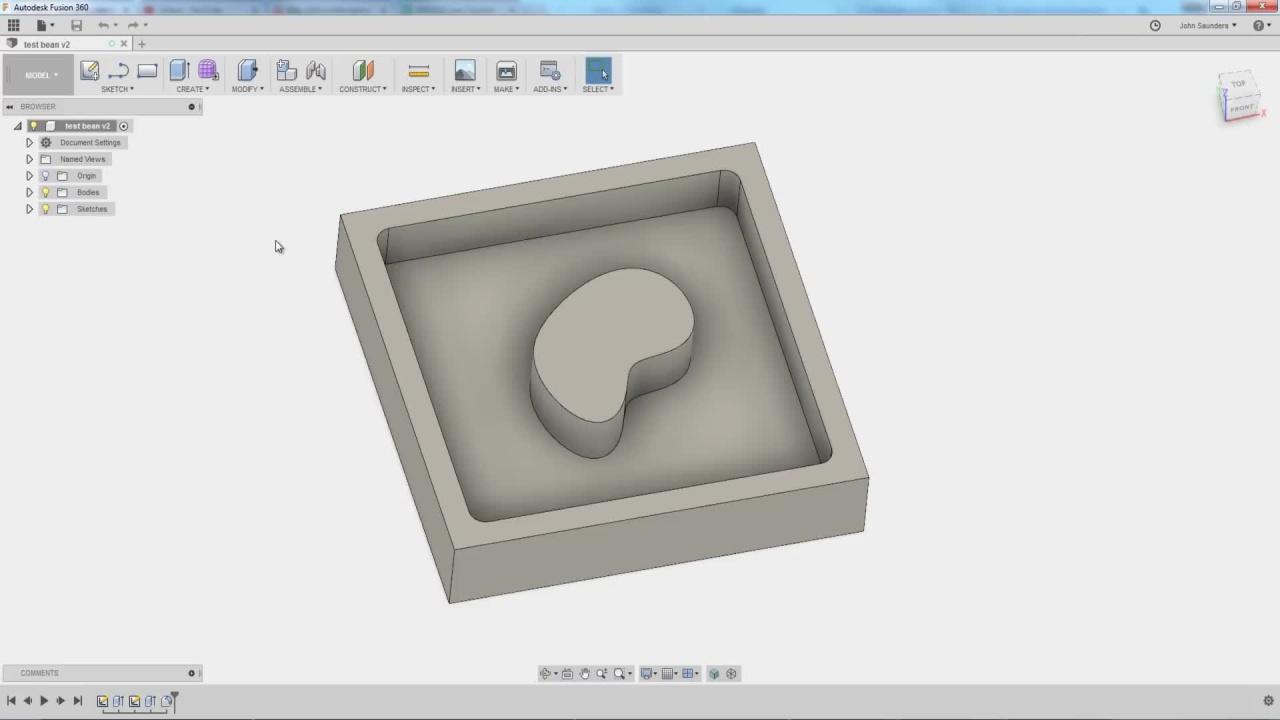Collapse the Browser panel with double arrows
This screenshot has width=1280, height=720.
tap(9, 107)
